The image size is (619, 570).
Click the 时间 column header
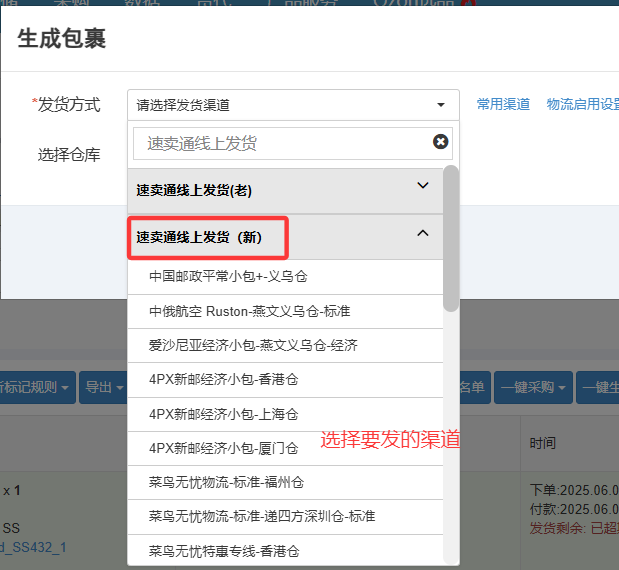coord(542,443)
